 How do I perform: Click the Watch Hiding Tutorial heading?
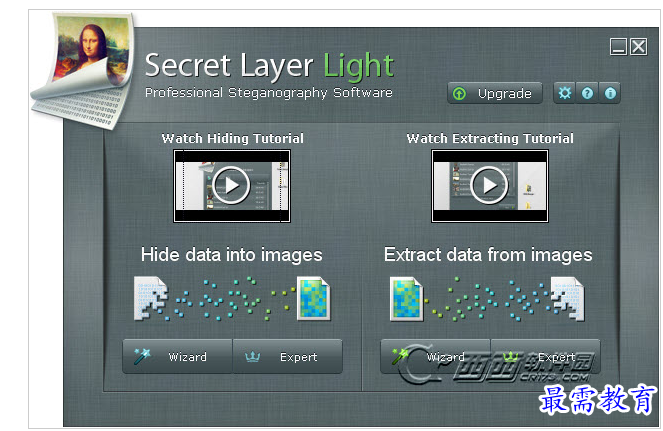tap(232, 138)
